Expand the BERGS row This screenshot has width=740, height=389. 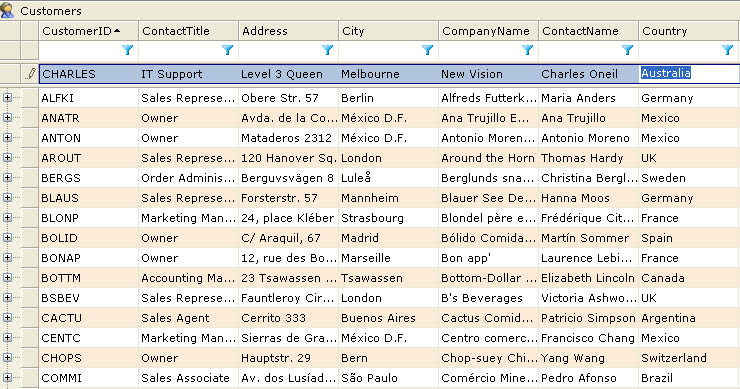coord(7,178)
